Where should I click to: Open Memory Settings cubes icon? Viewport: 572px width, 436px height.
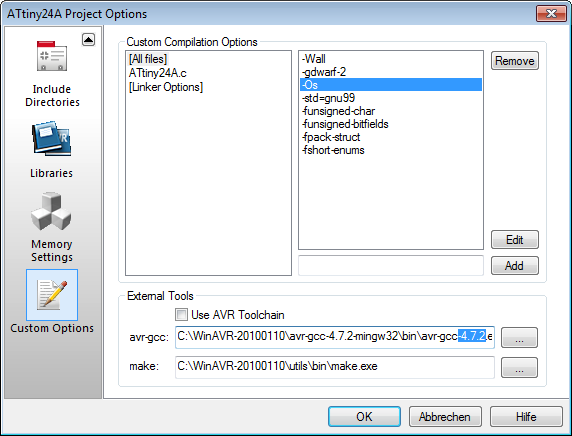click(x=51, y=211)
